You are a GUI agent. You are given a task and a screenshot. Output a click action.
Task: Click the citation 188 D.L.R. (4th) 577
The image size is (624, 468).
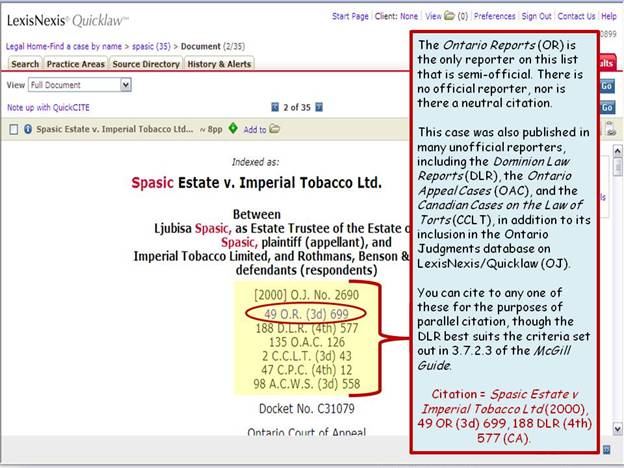(x=306, y=328)
